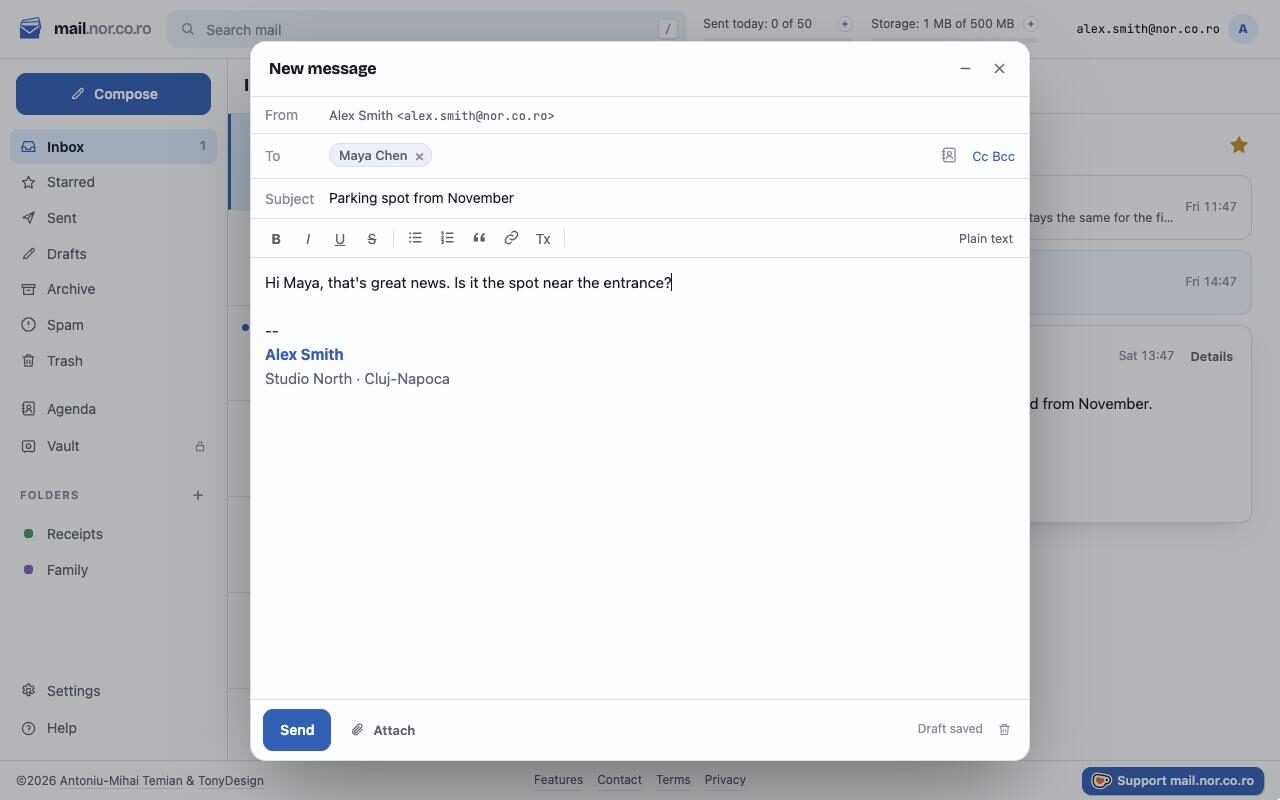Viewport: 1280px width, 800px height.
Task: Open the Privacy footer link
Action: coord(725,780)
